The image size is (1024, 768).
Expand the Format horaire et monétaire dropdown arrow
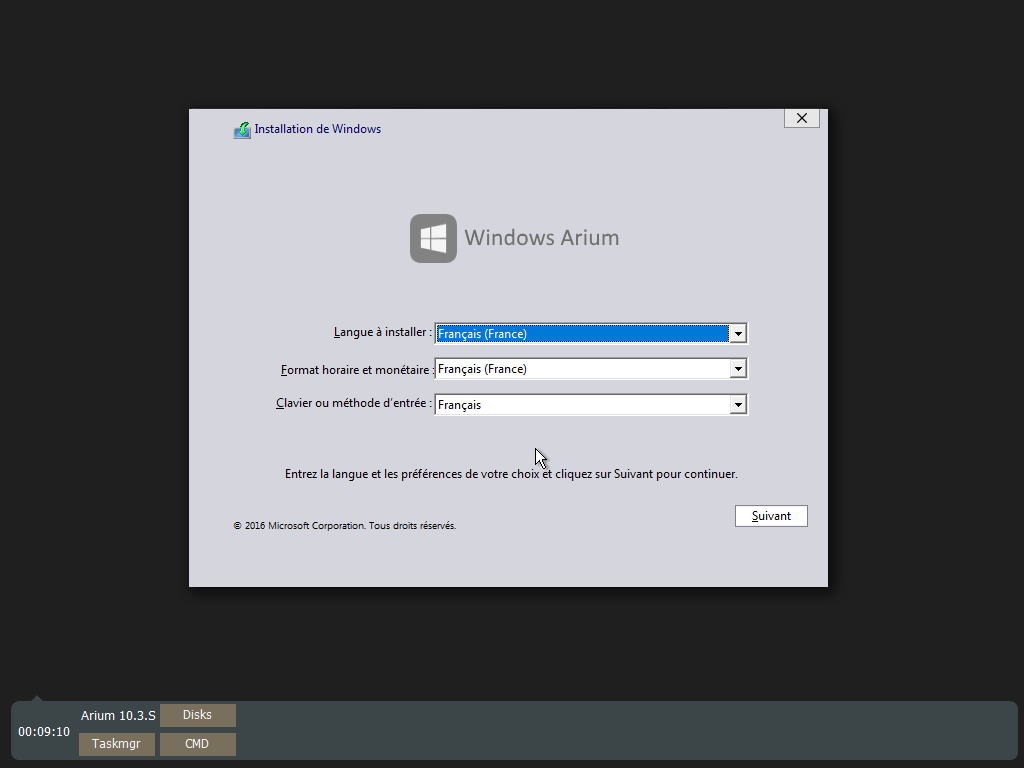point(738,369)
